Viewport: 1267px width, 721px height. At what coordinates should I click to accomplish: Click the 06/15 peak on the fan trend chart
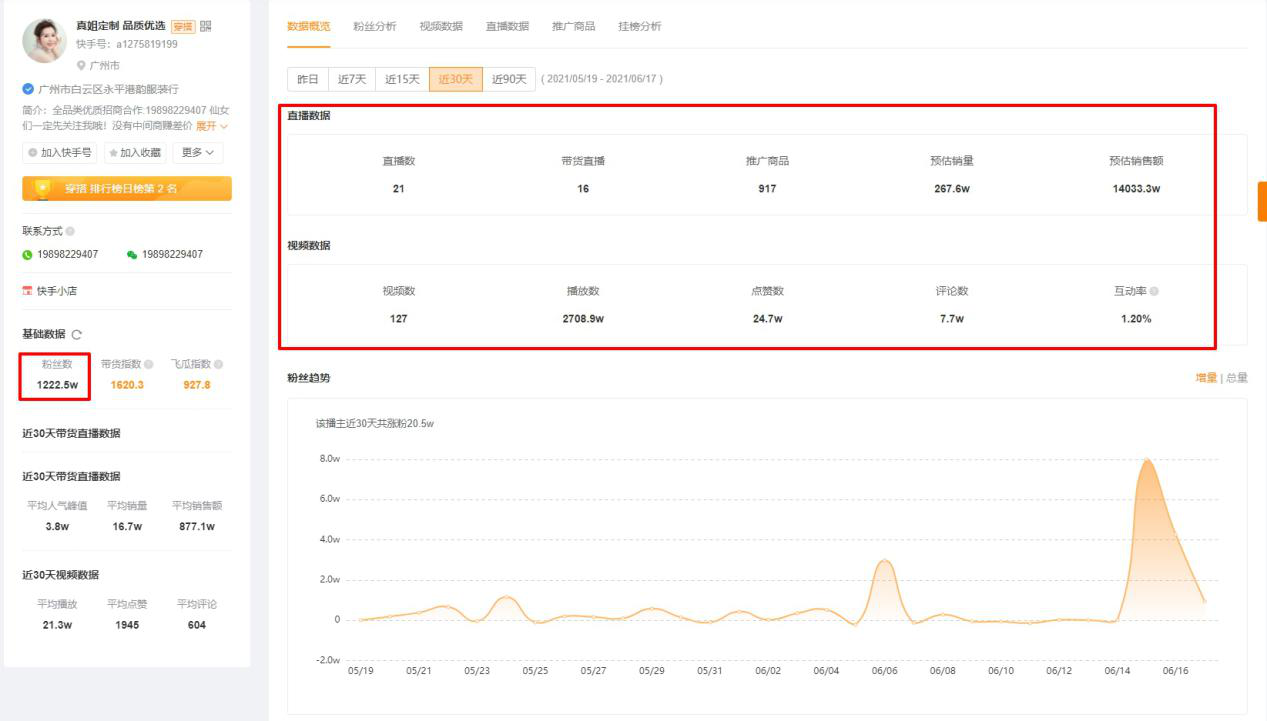tap(1146, 460)
